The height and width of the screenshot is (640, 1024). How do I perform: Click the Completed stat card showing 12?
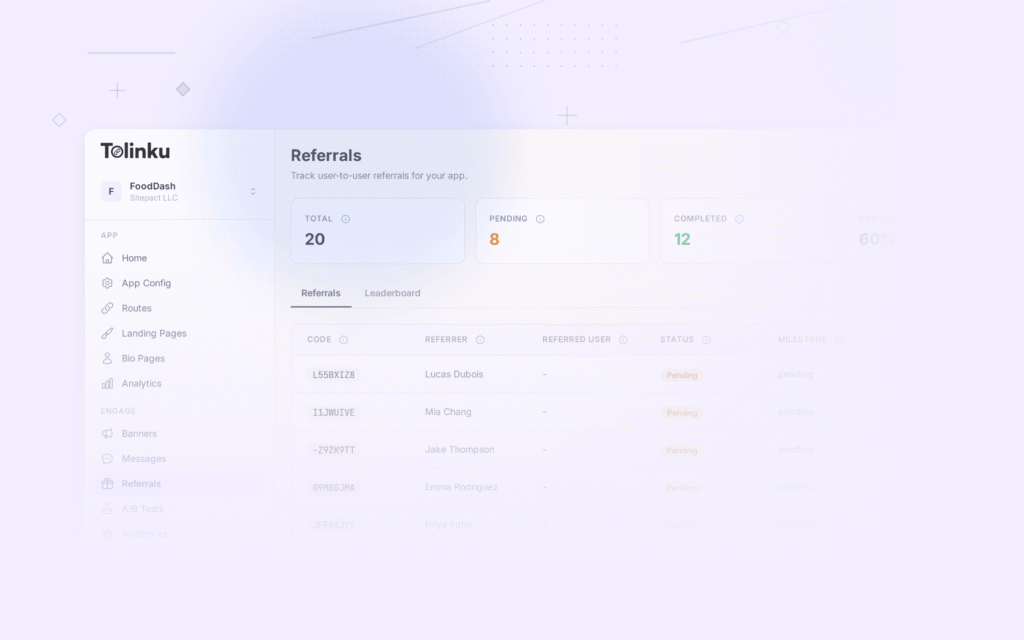tap(746, 231)
